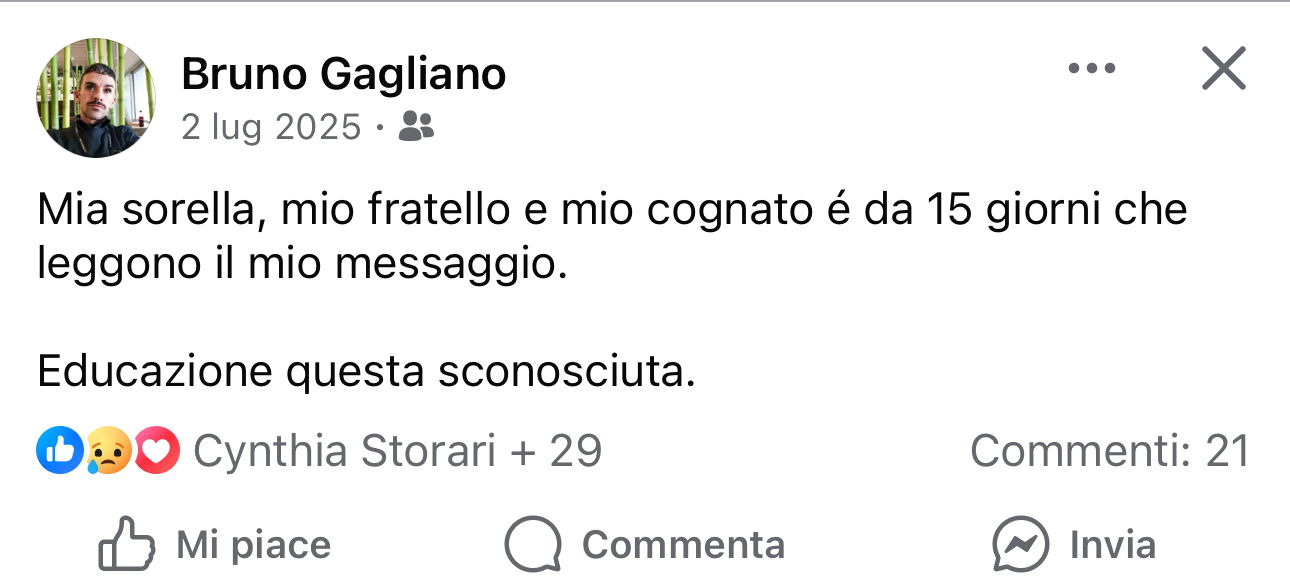Viewport: 1290px width, 585px height.
Task: Click the Messenger send icon
Action: click(1019, 545)
